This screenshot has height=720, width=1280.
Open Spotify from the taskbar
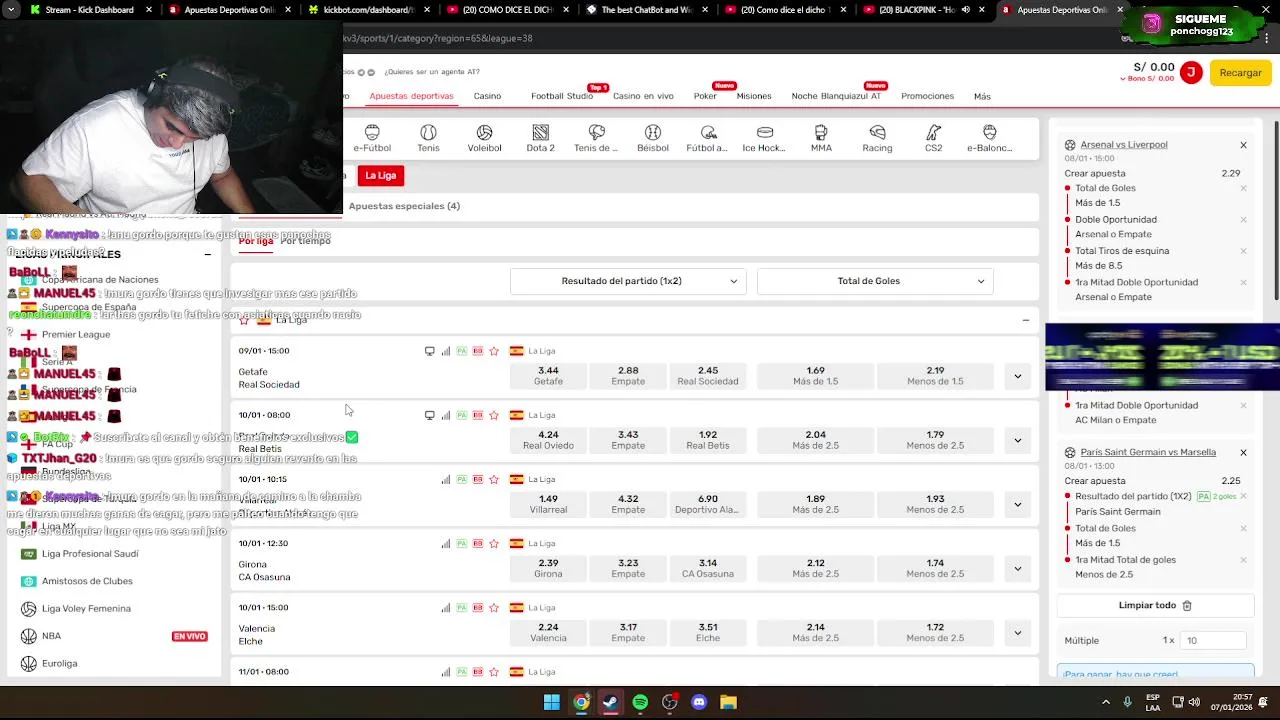[x=640, y=702]
